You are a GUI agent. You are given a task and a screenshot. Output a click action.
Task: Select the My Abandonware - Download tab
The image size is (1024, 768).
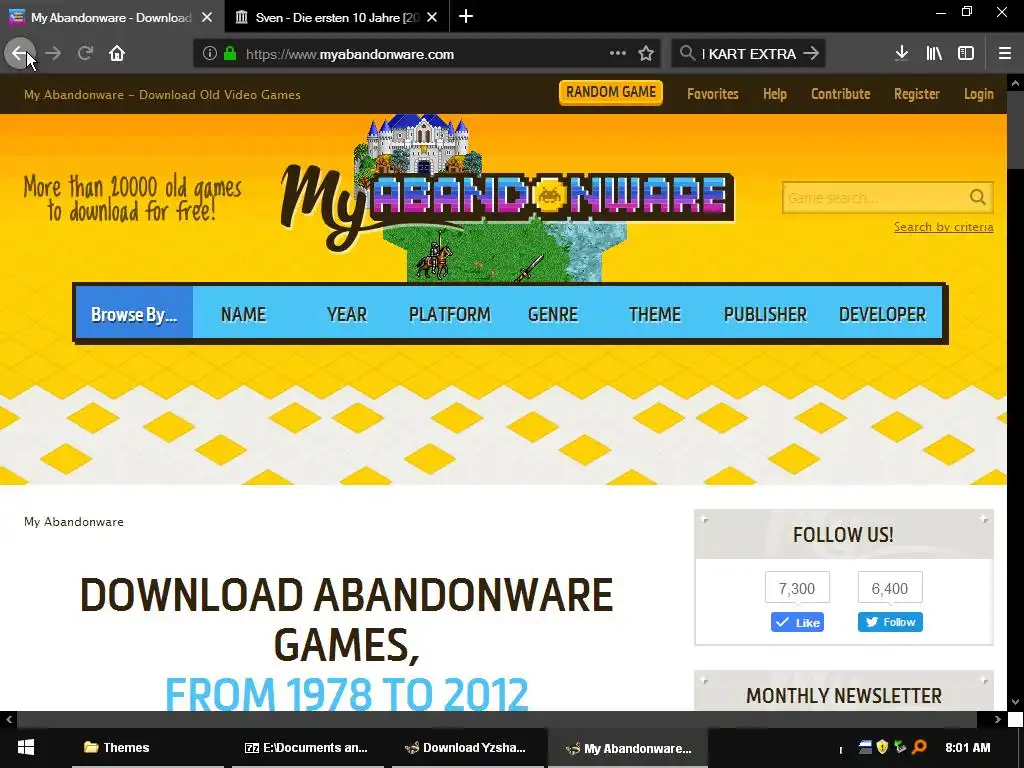112,17
